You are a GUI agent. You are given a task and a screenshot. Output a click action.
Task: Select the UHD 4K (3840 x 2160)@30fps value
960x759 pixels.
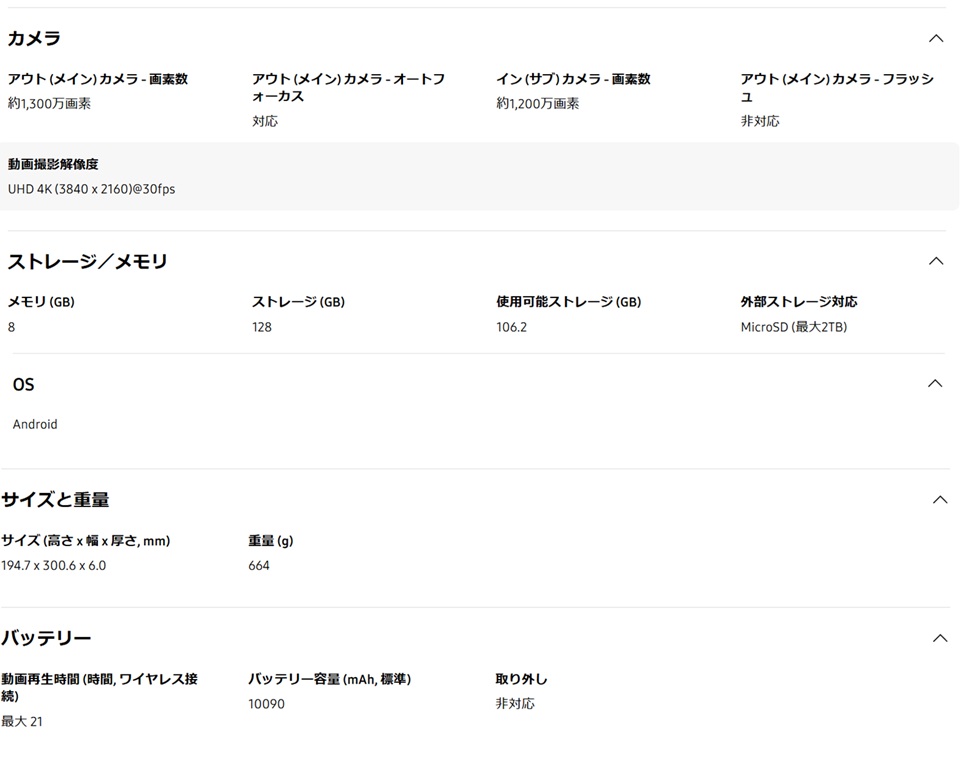(x=91, y=189)
